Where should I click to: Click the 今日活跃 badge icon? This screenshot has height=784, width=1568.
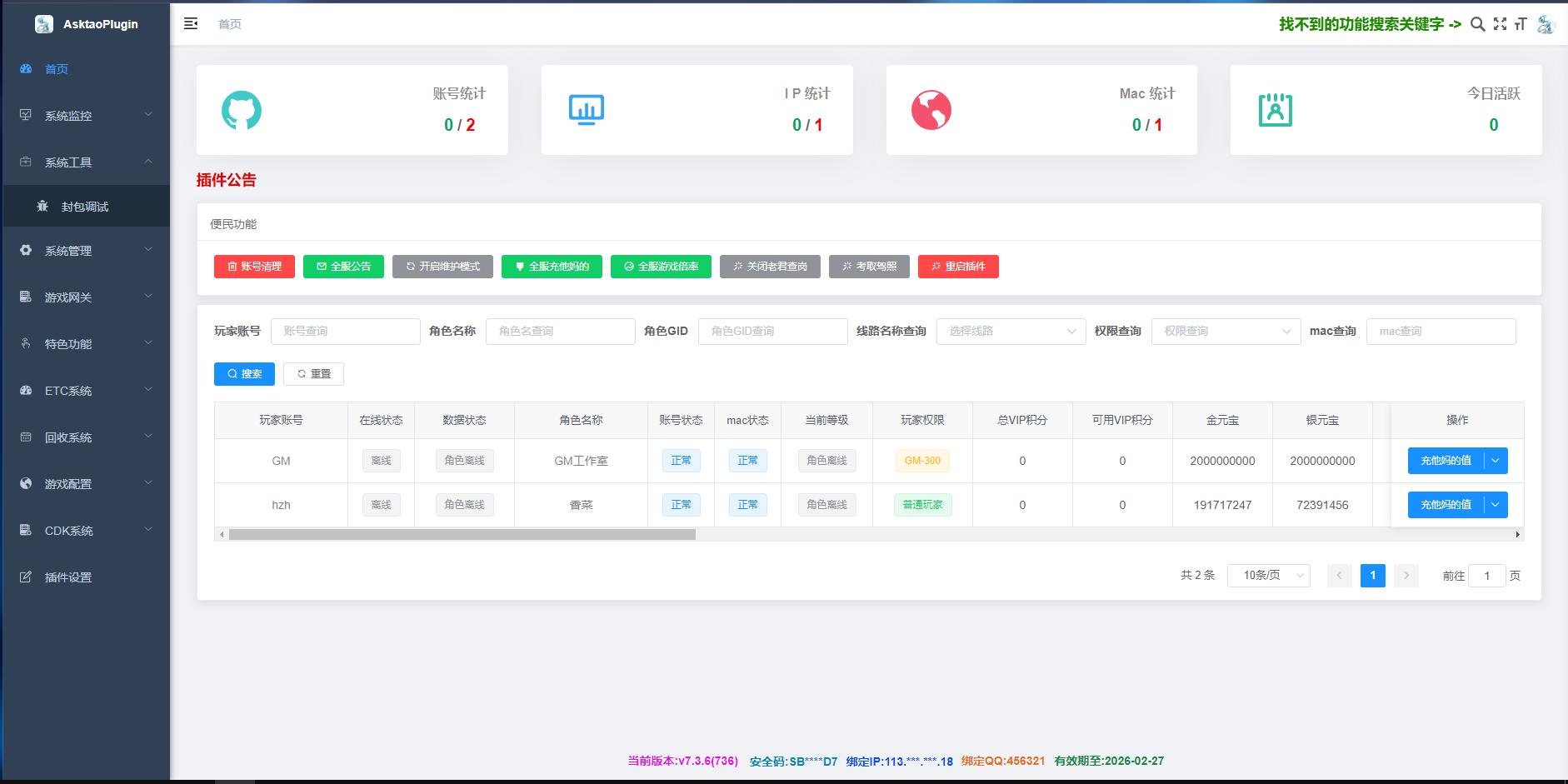click(1275, 110)
